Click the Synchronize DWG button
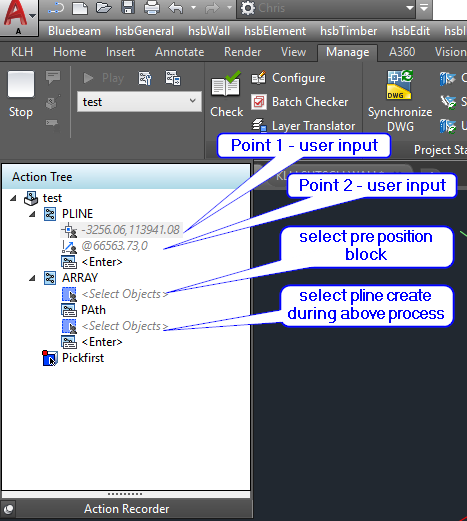The image size is (467, 521). click(x=400, y=101)
